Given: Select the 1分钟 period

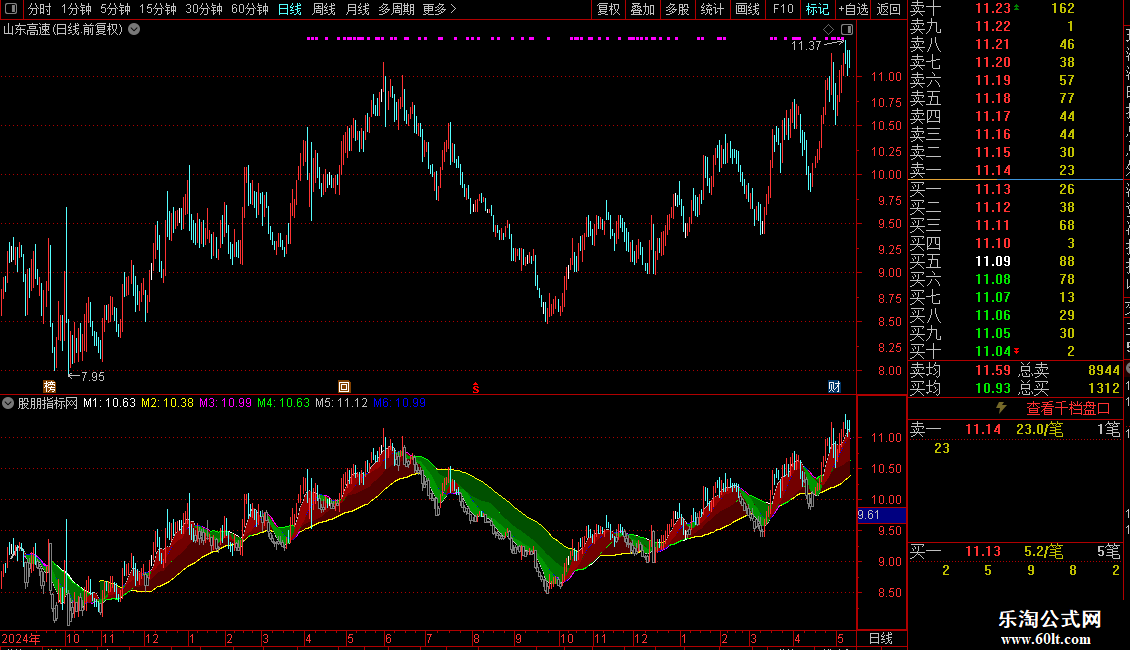Looking at the screenshot, I should (76, 9).
